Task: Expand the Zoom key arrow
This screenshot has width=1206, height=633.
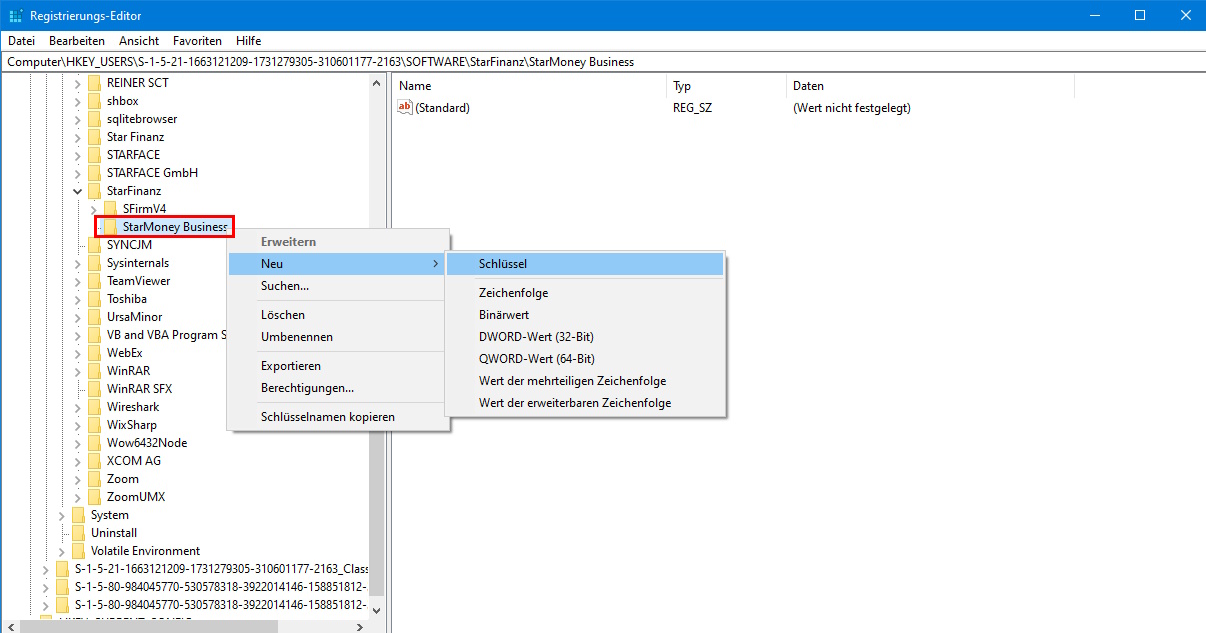Action: 78,479
